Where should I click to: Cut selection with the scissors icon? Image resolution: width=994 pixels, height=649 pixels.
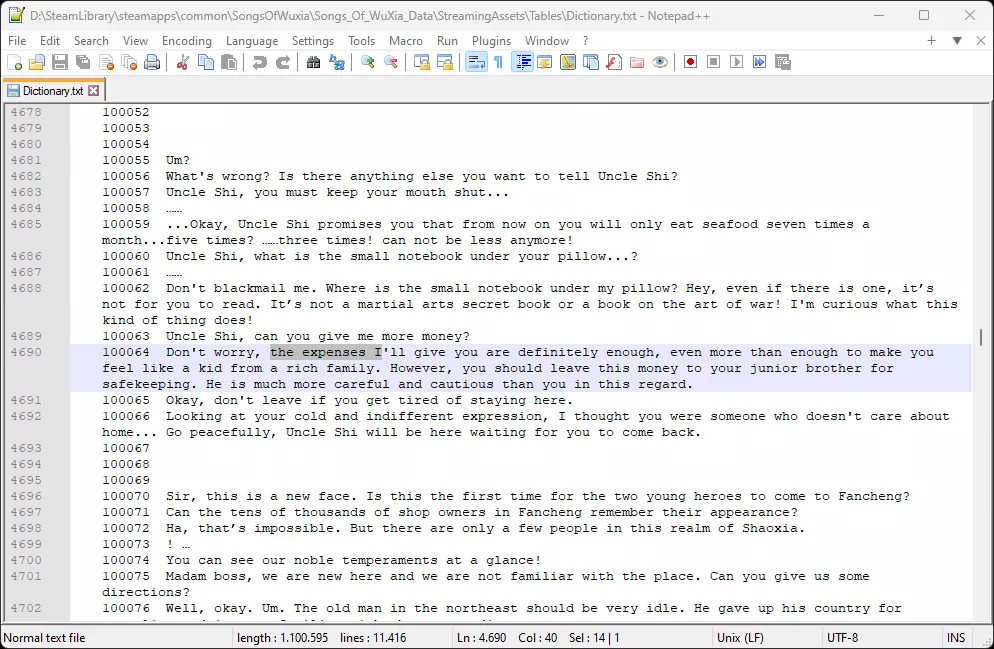point(183,62)
